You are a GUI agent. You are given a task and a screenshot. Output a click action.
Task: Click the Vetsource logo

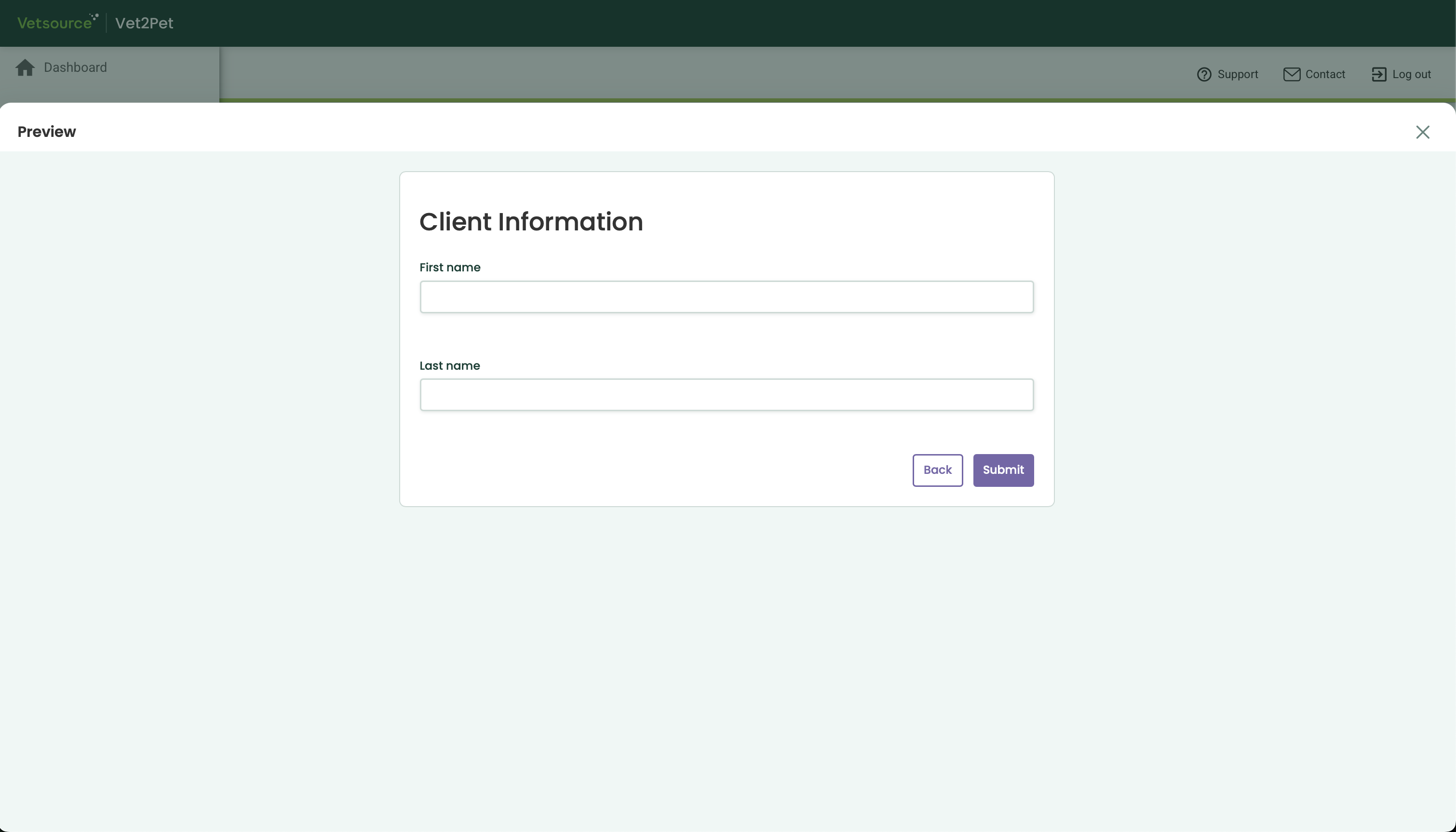coord(57,23)
